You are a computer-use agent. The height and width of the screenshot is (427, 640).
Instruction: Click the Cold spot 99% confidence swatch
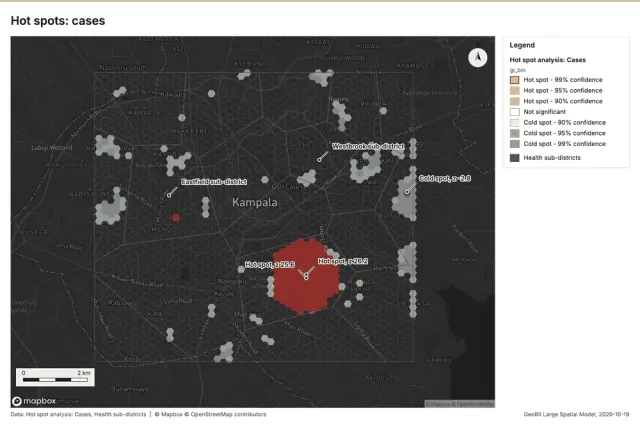pyautogui.click(x=515, y=144)
